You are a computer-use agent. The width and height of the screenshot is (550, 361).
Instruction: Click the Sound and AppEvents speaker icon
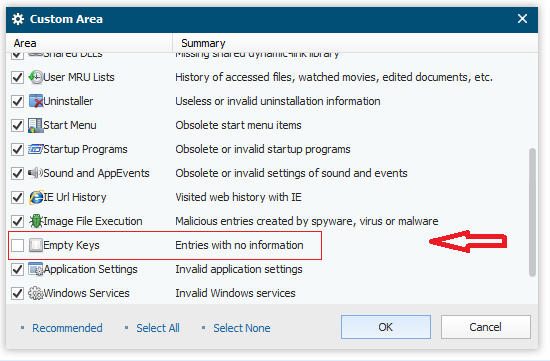35,173
